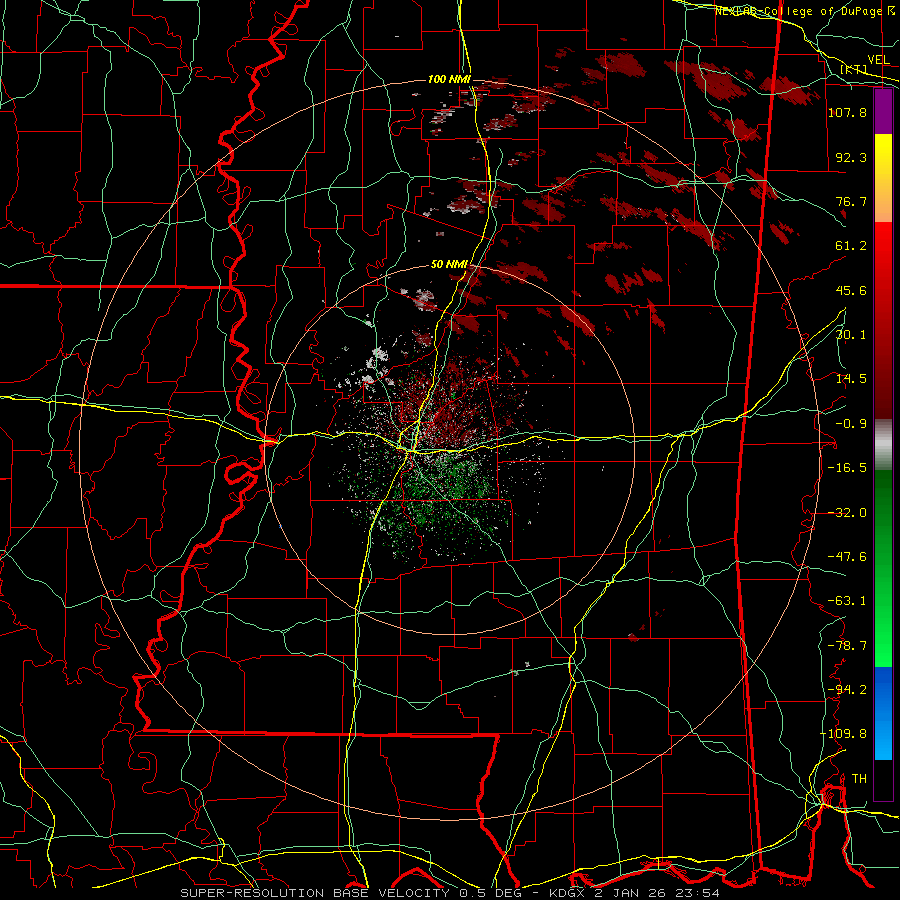This screenshot has width=900, height=900.
Task: Select the -0.9 legend value
Action: 851,423
